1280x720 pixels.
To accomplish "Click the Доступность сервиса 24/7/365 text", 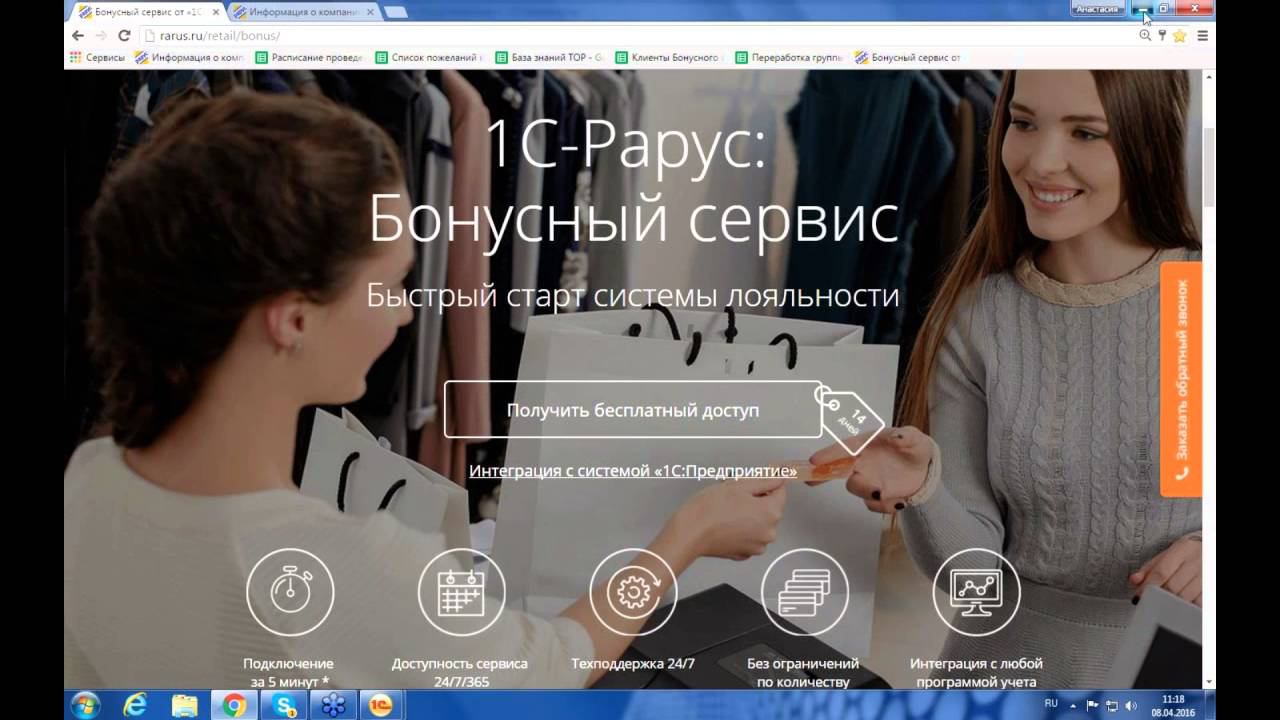I will pyautogui.click(x=460, y=672).
